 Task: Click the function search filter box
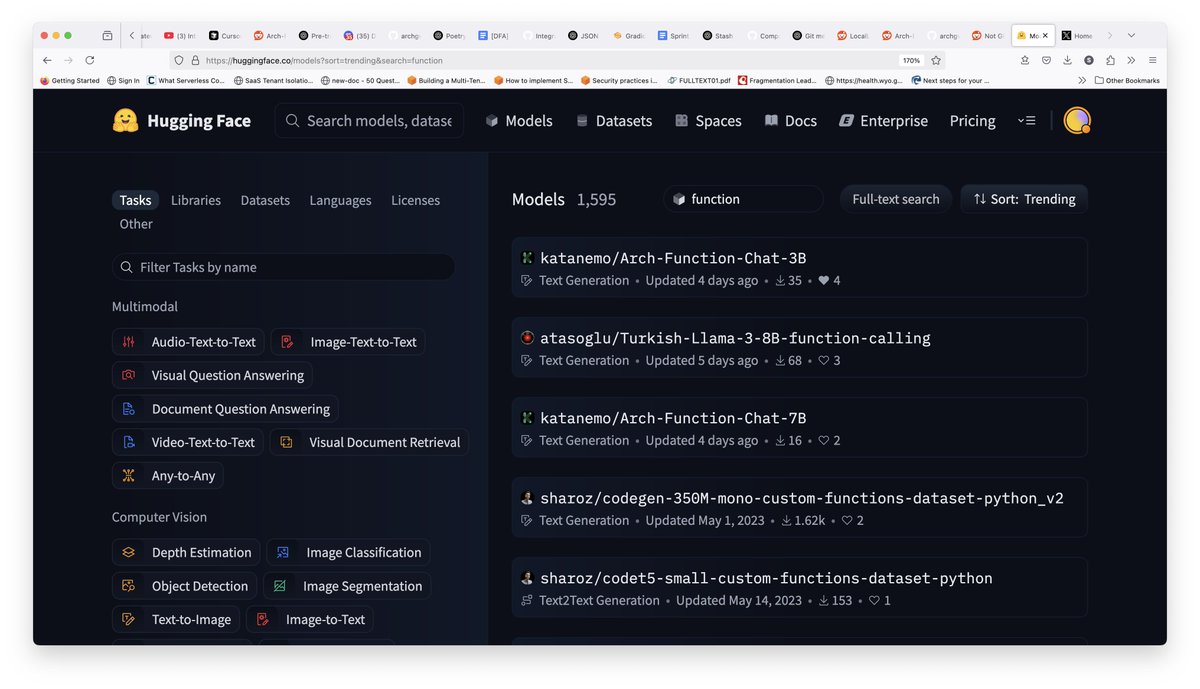point(743,199)
